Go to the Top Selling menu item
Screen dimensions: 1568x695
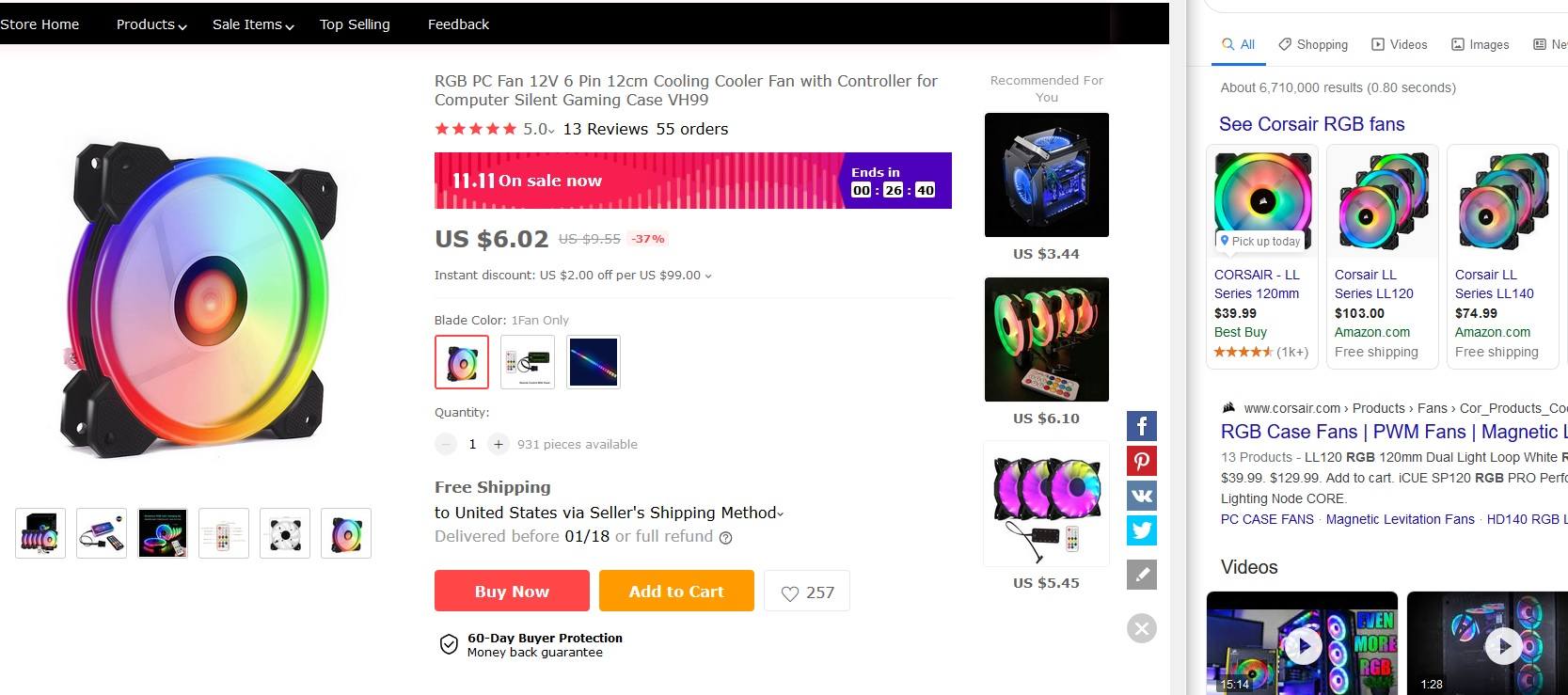pos(355,24)
